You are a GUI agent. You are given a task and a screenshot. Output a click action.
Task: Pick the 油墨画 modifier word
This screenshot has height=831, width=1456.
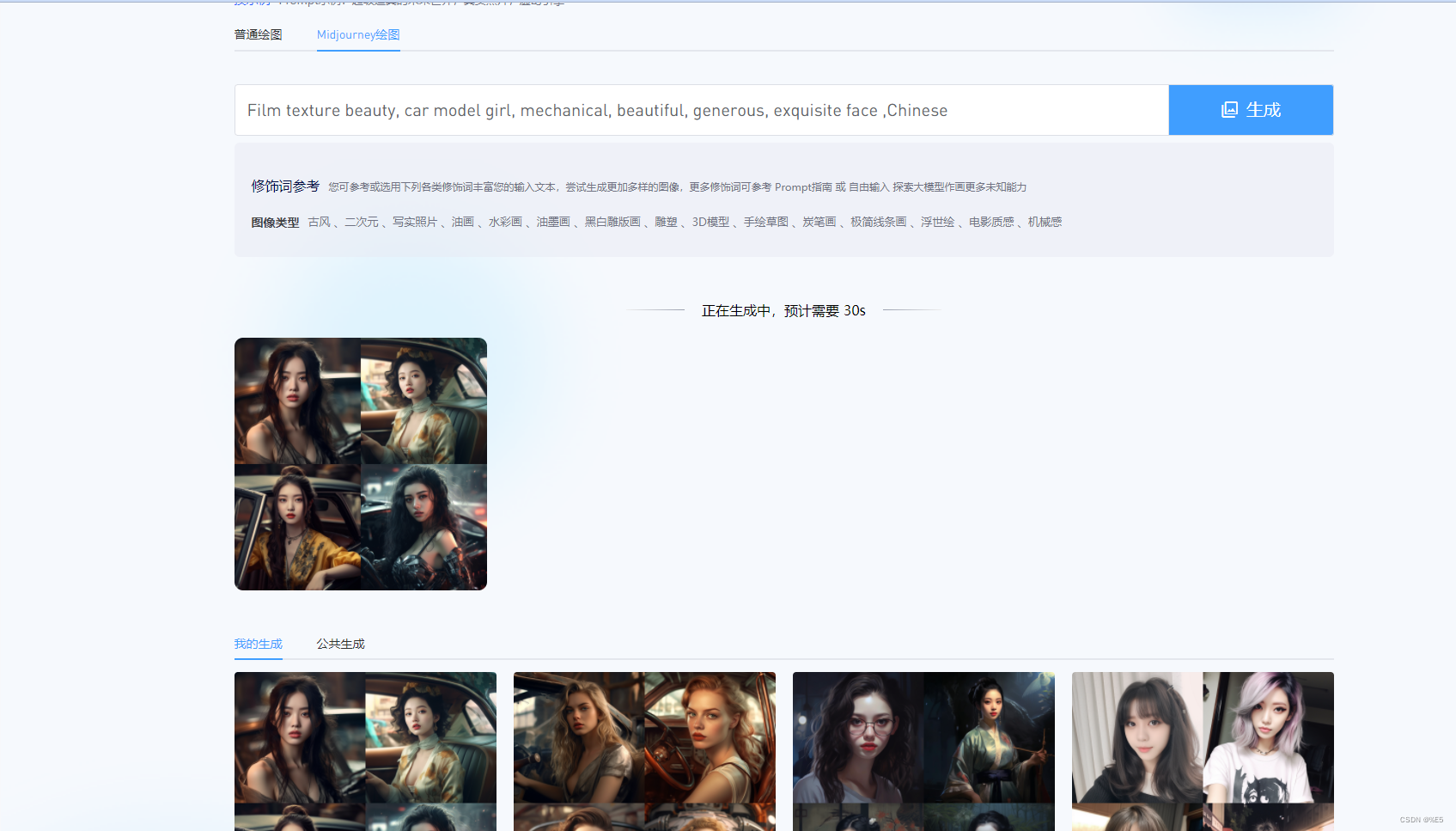click(553, 222)
